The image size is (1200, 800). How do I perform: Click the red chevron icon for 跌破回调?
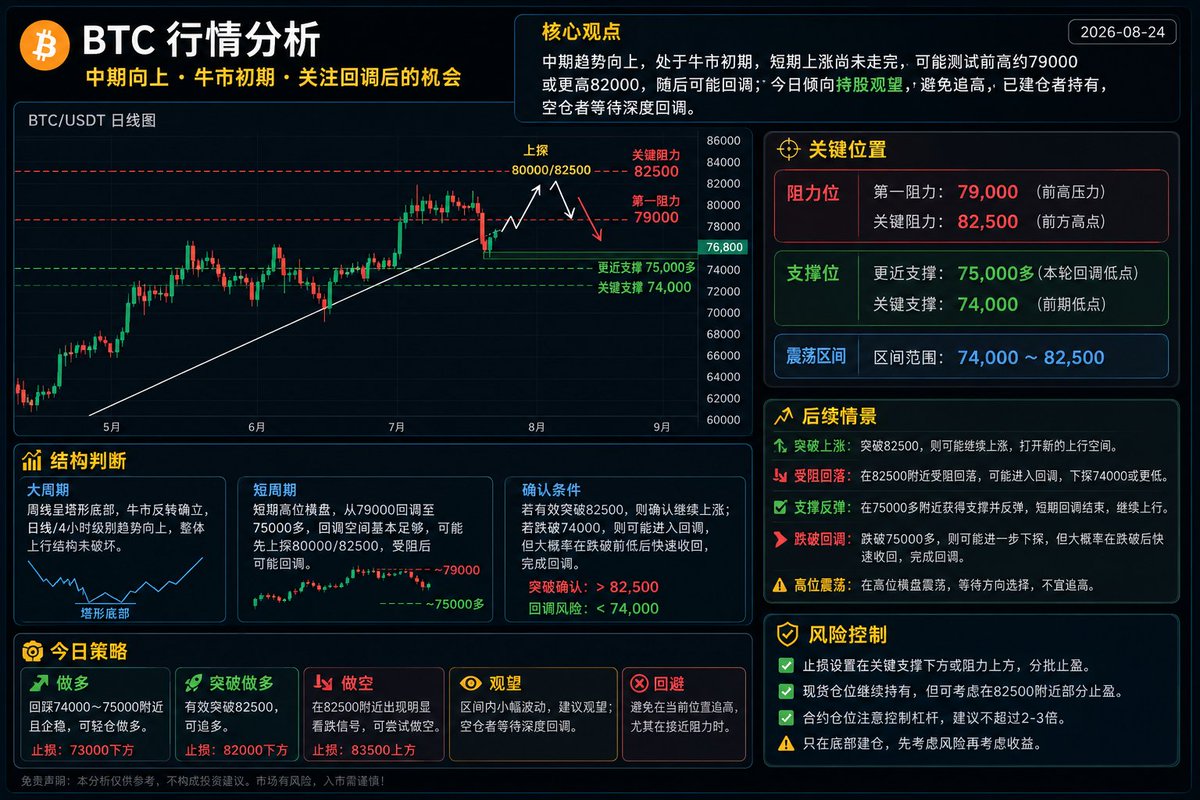coord(781,541)
